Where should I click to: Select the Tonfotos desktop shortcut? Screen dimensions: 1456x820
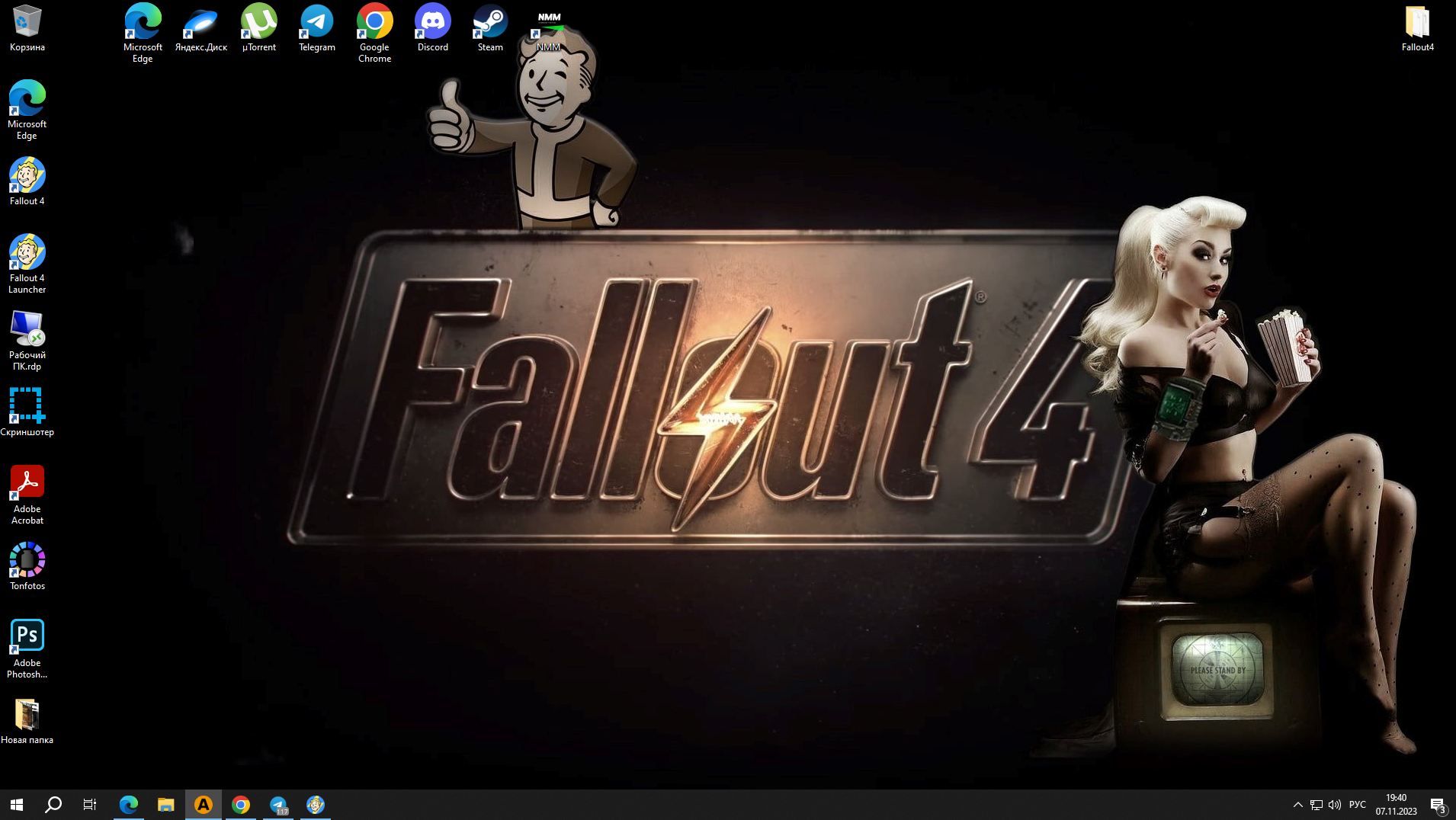coord(27,562)
